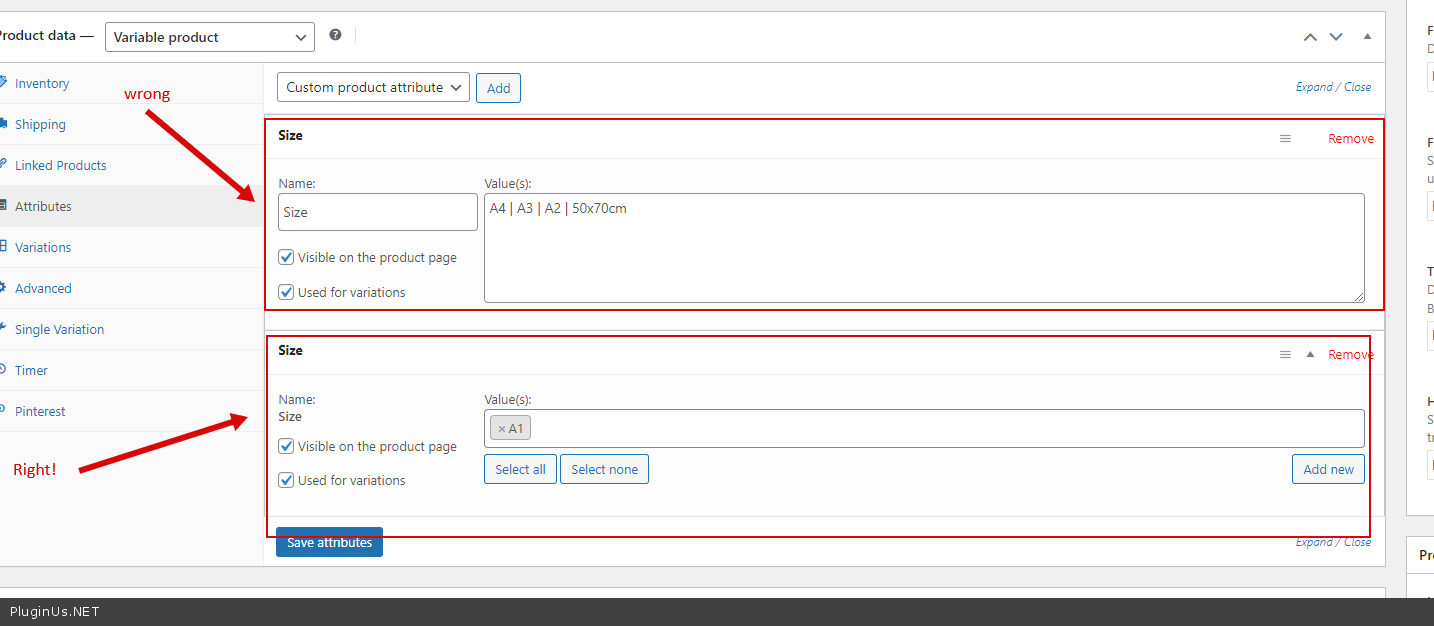Open the Variable product type dropdown
1434x626 pixels.
pyautogui.click(x=209, y=37)
